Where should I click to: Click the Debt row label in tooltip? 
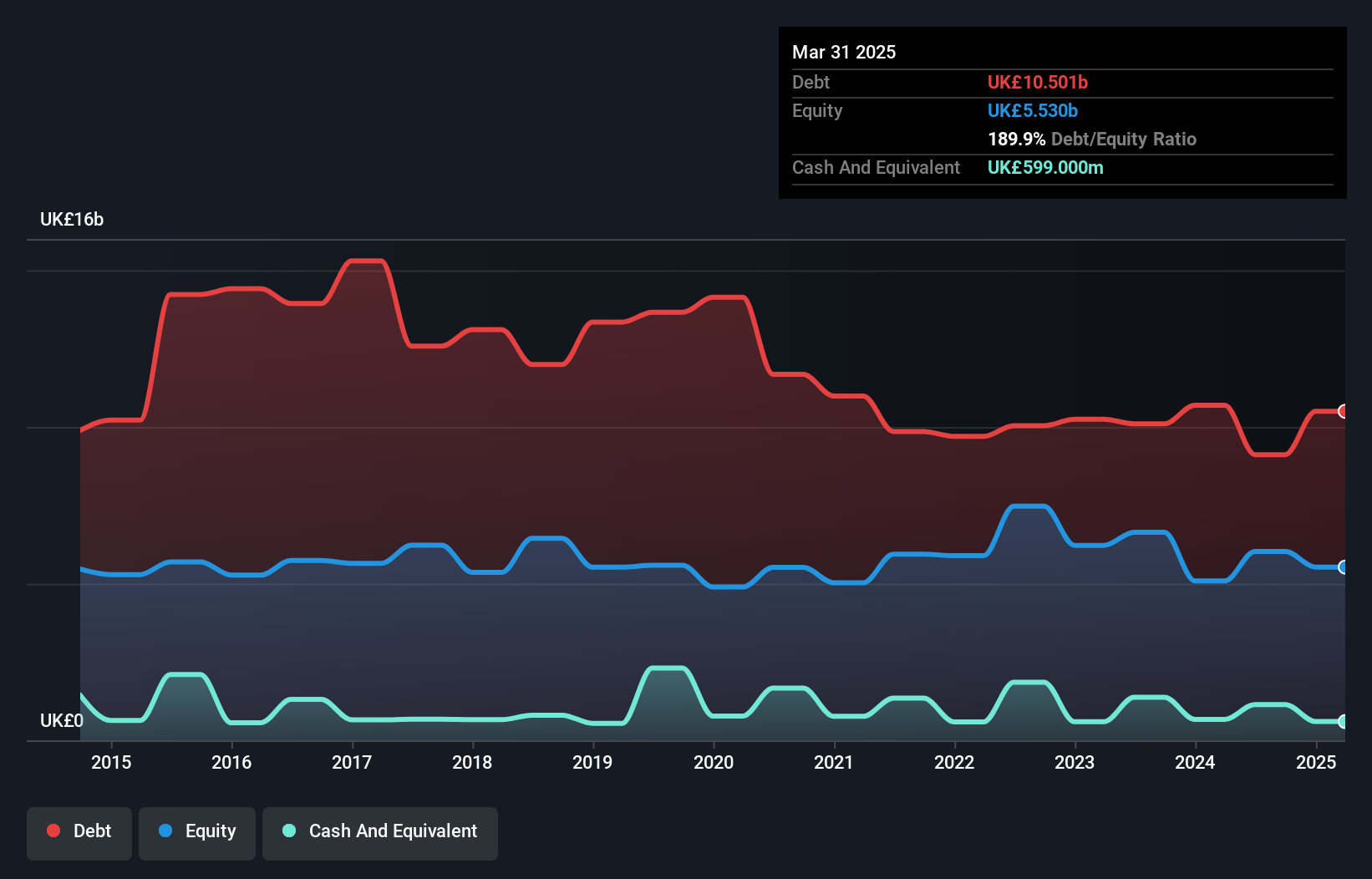[810, 82]
